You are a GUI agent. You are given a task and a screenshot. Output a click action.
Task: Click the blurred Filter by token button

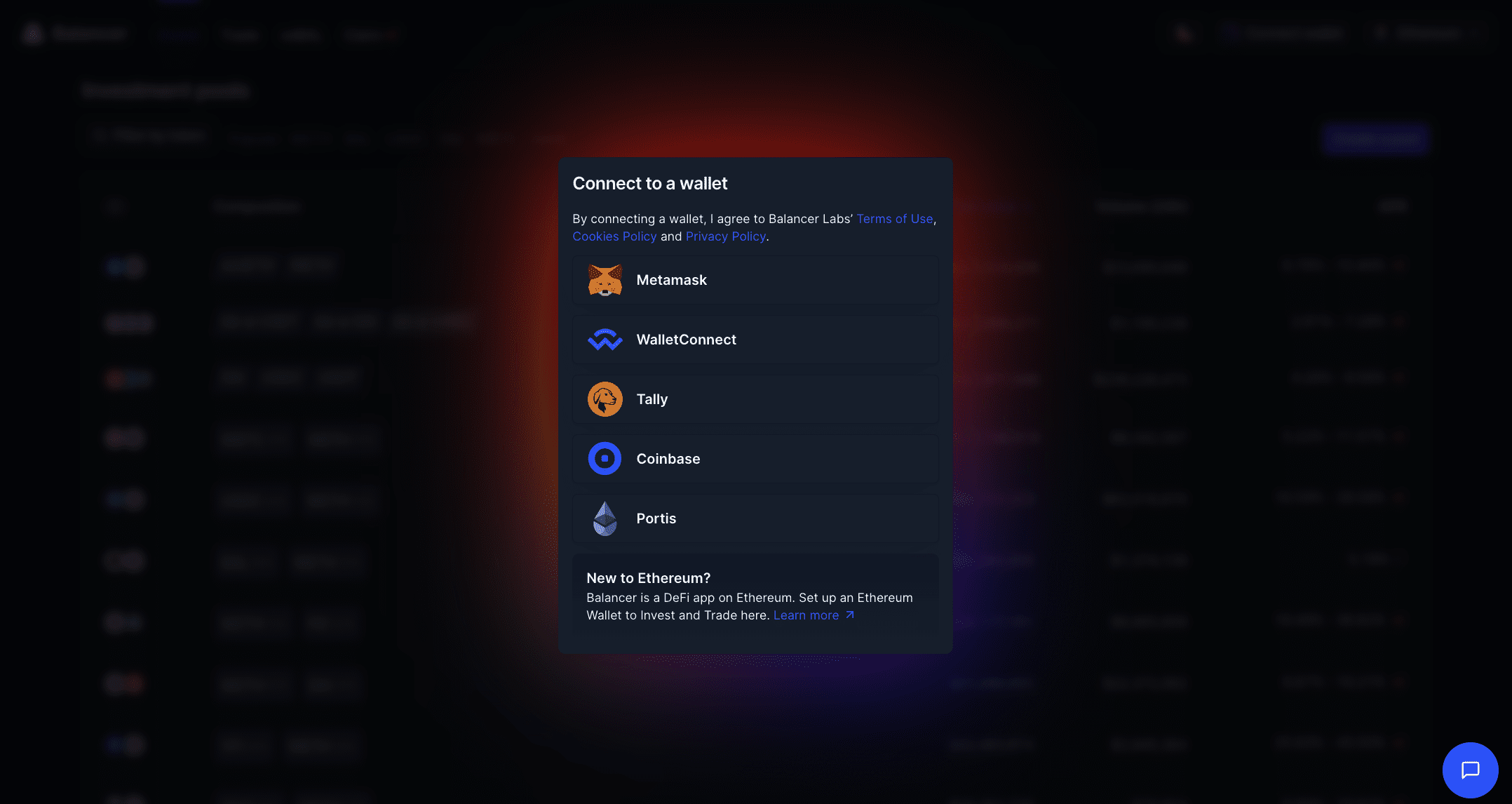[149, 136]
